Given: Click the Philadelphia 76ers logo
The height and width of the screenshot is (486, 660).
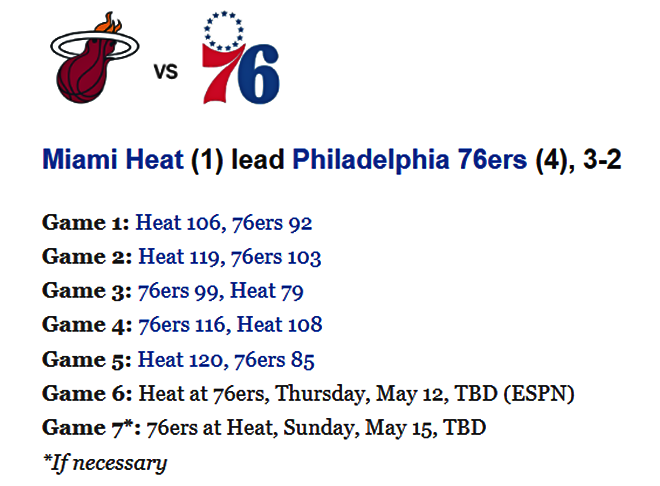Looking at the screenshot, I should pos(241,61).
